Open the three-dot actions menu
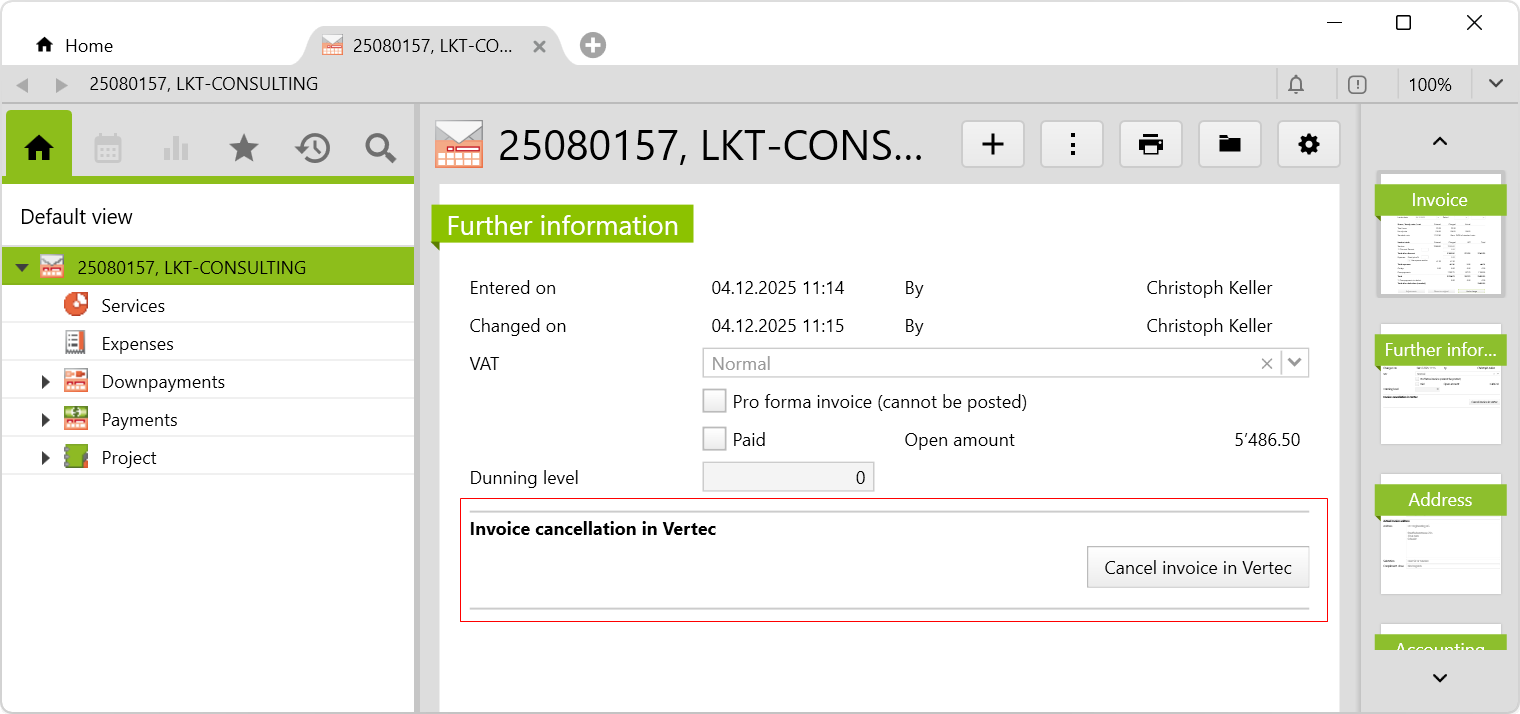The height and width of the screenshot is (714, 1520). coord(1072,145)
